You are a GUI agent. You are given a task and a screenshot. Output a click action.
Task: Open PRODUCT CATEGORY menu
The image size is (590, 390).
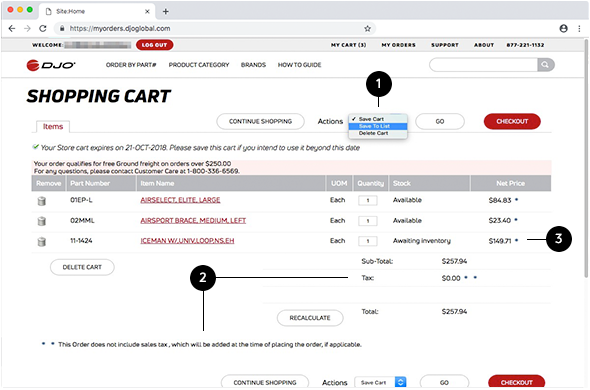pyautogui.click(x=199, y=65)
